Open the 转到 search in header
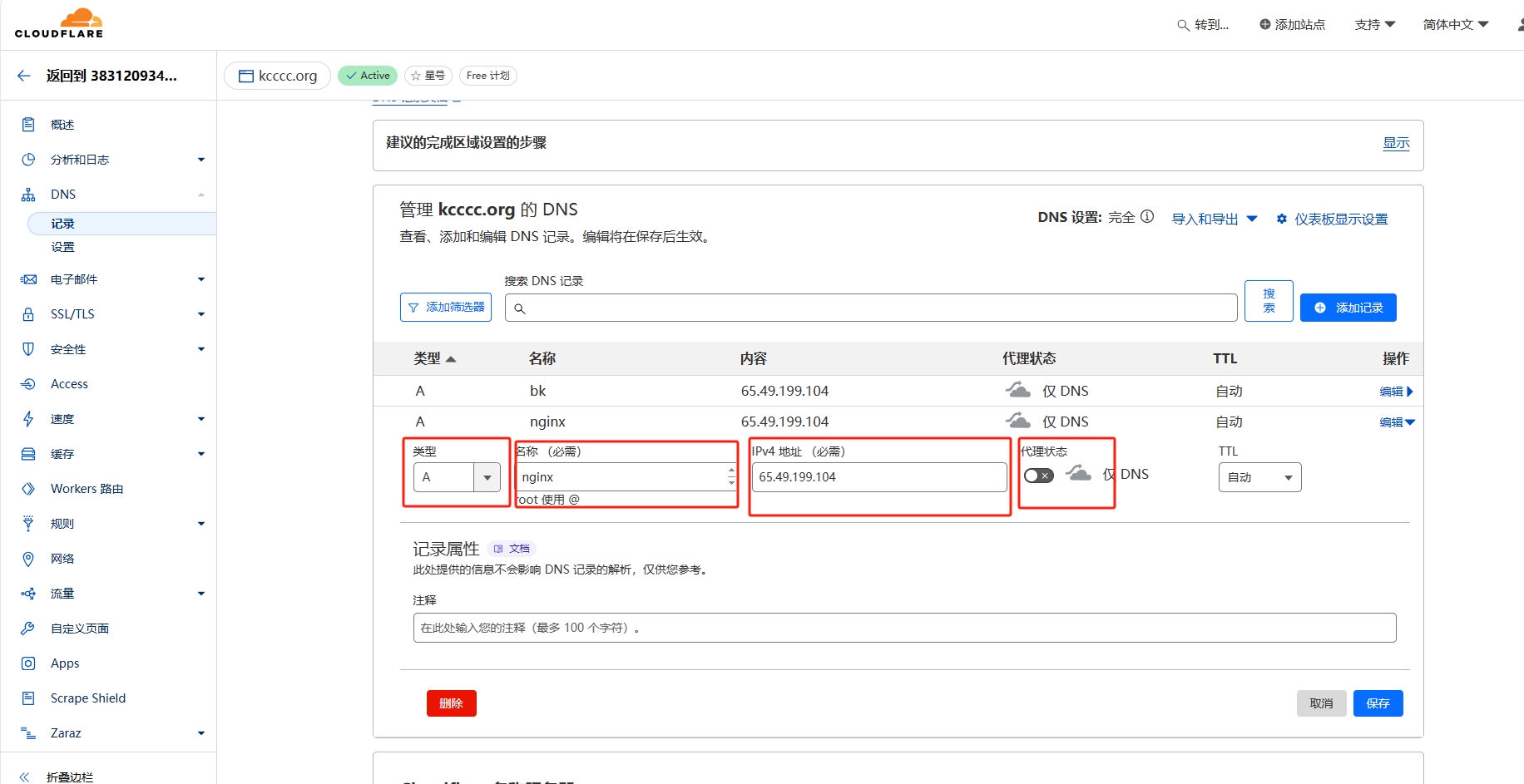Image resolution: width=1524 pixels, height=784 pixels. coord(1203,25)
